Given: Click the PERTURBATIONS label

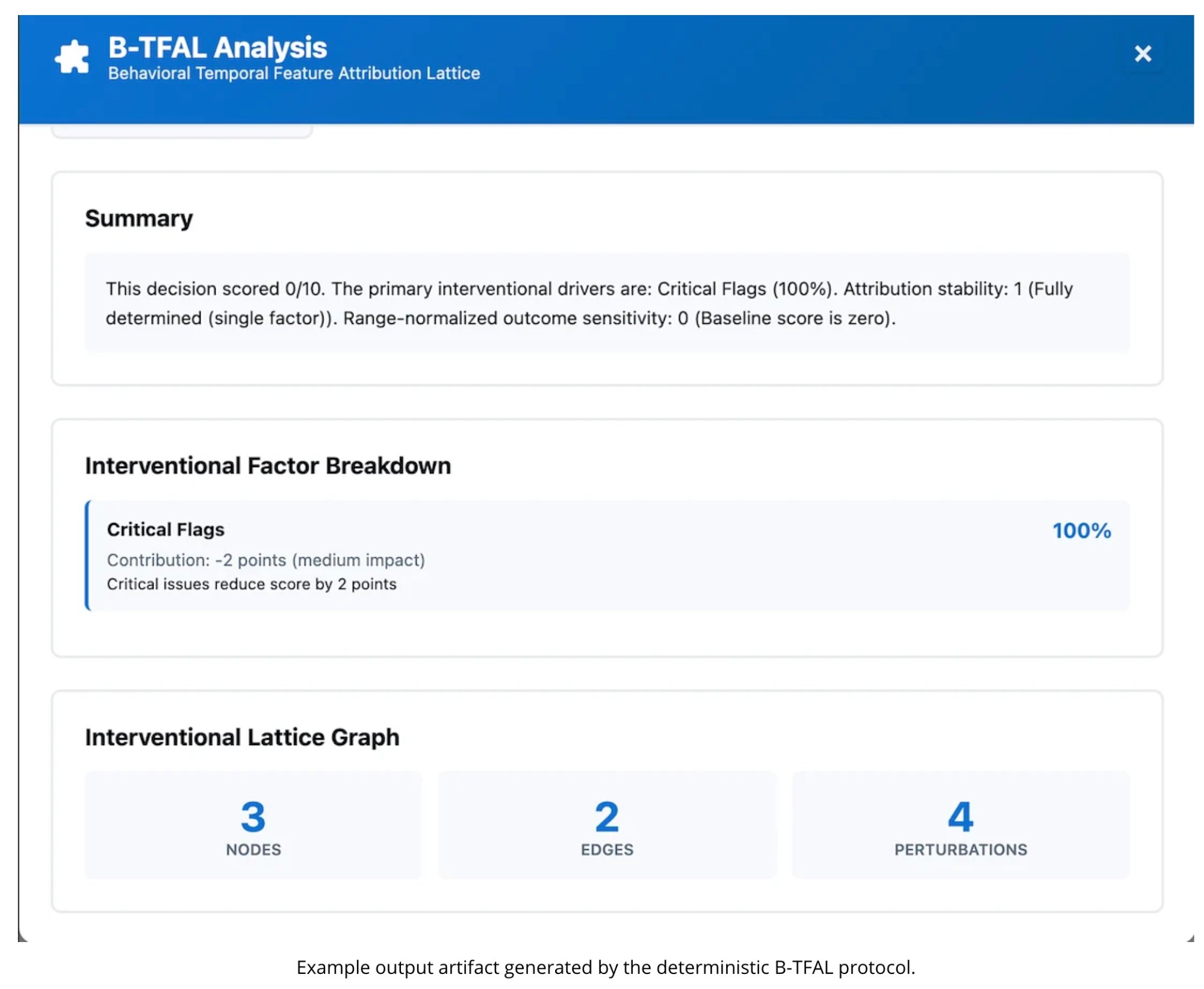Looking at the screenshot, I should 960,849.
